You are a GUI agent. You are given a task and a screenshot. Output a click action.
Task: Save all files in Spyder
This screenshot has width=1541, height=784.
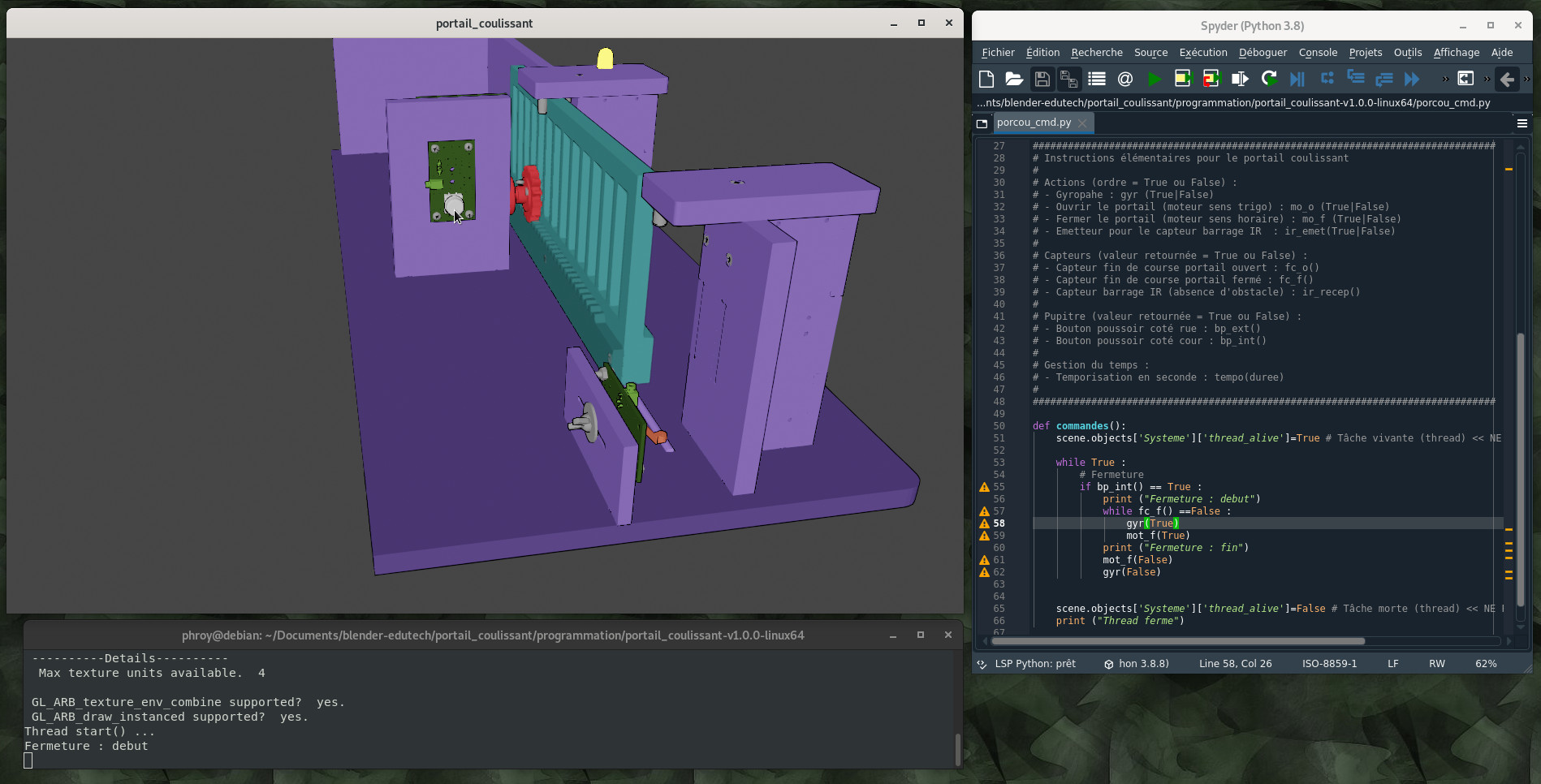pyautogui.click(x=1068, y=79)
